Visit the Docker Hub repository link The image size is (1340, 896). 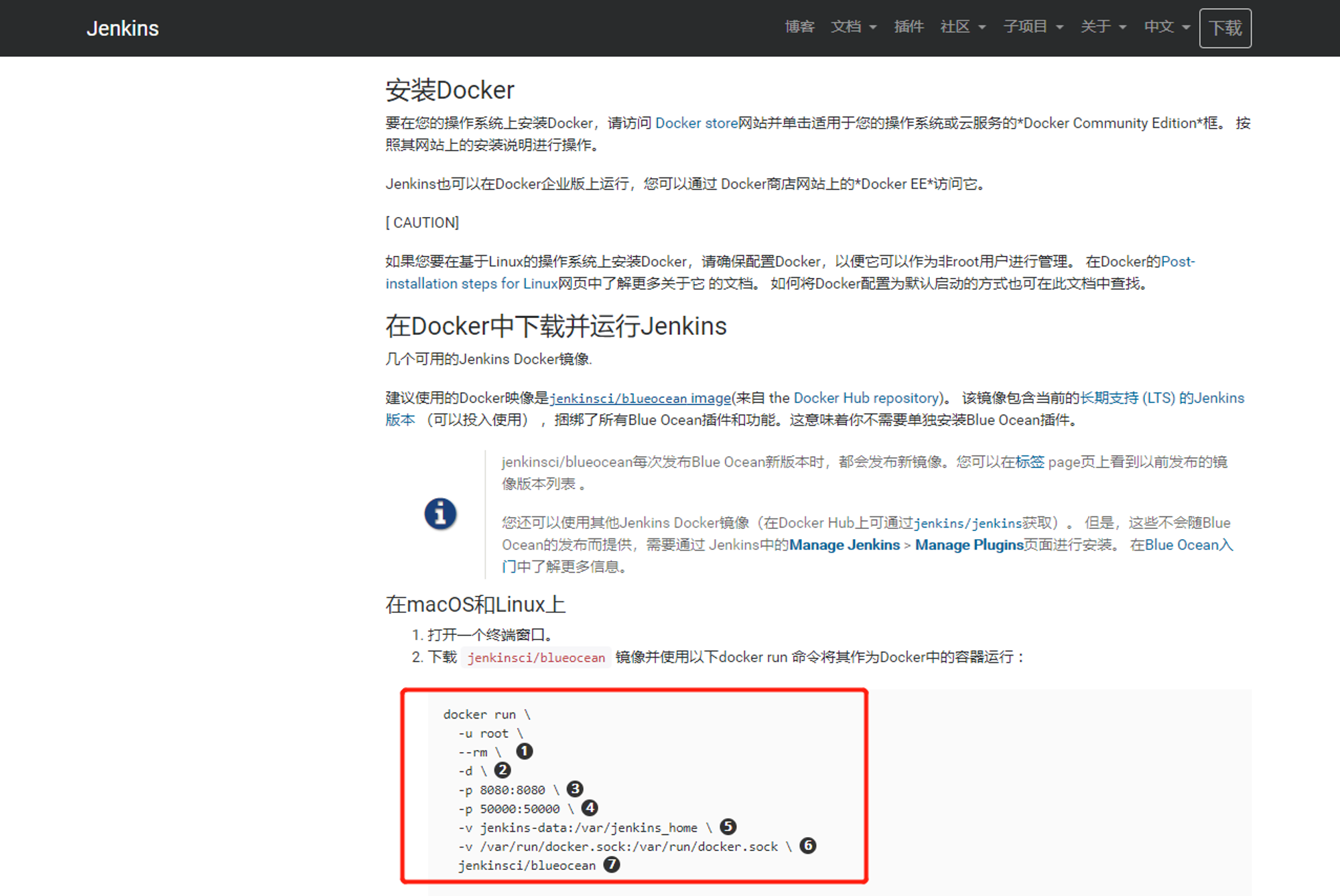[x=866, y=398]
